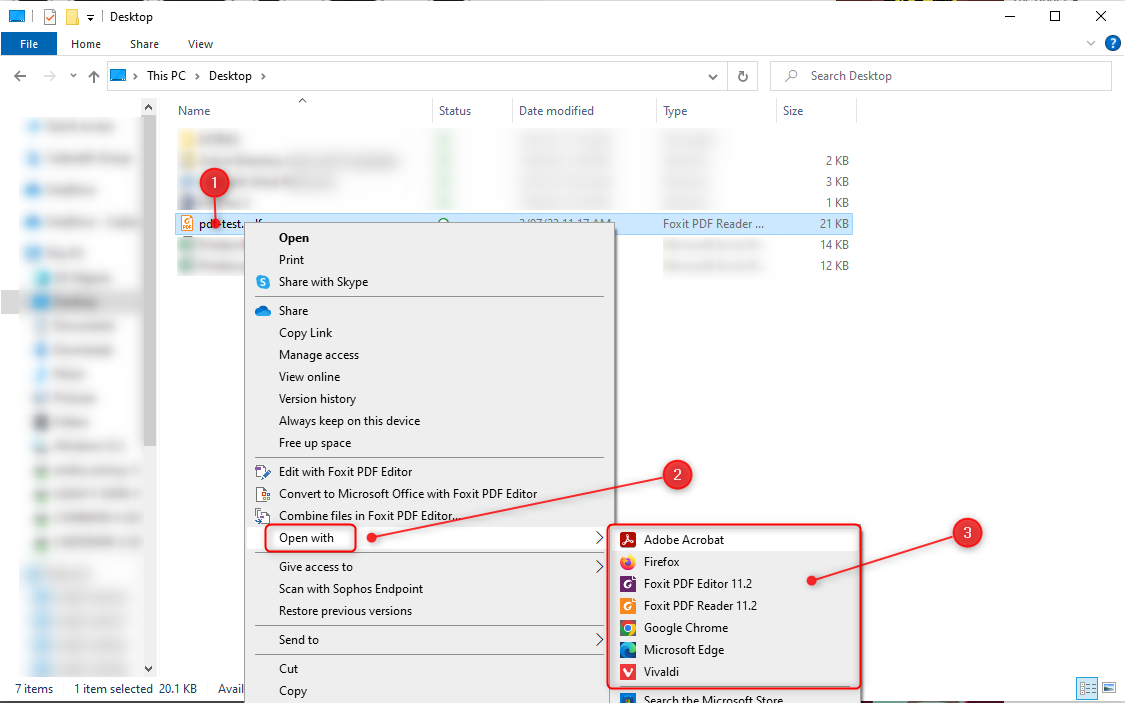
Task: Click the Convert to Microsoft Office icon
Action: (x=263, y=494)
